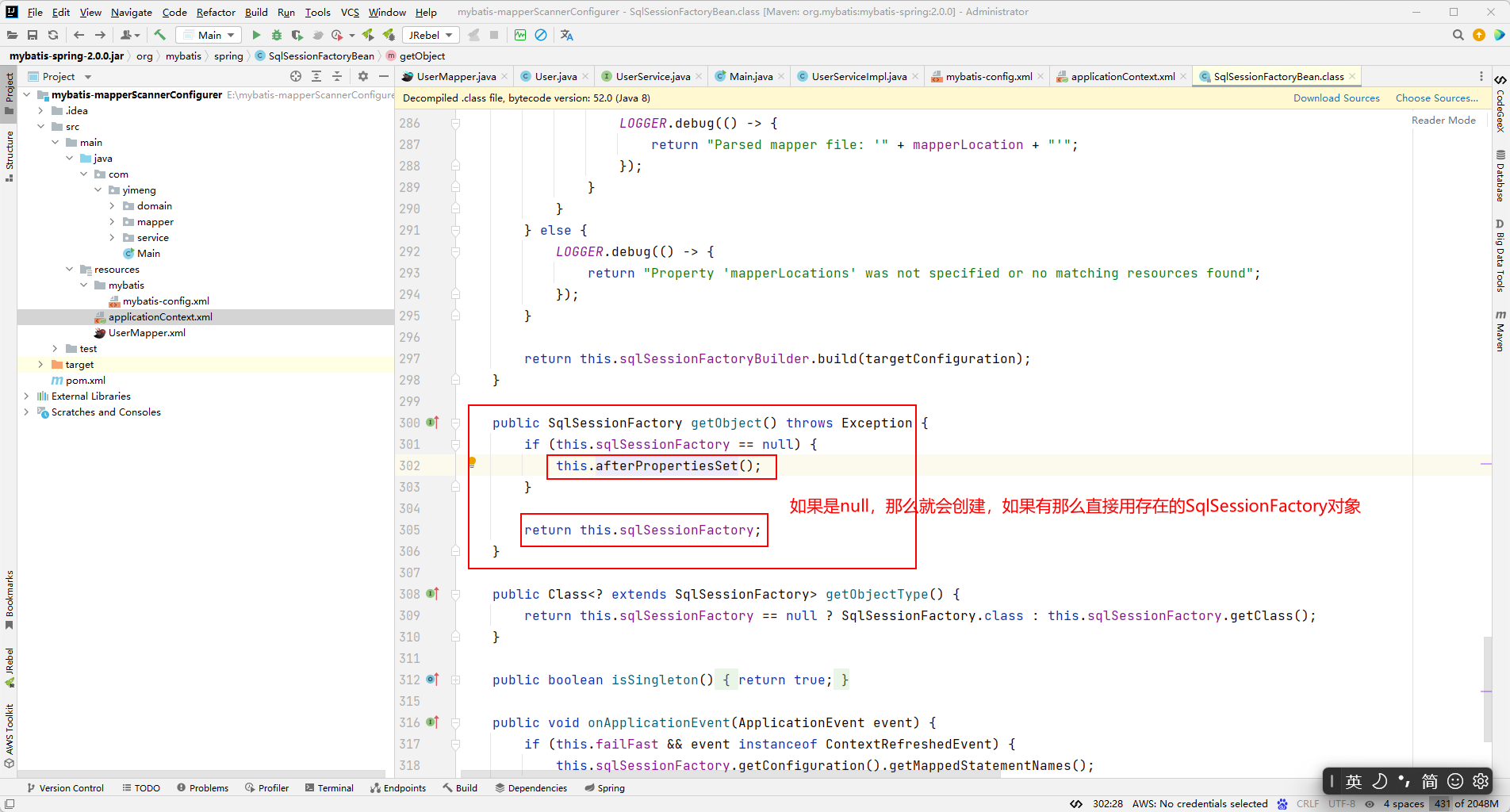This screenshot has width=1510, height=812.
Task: Open the JRebel dropdown in the toolbar
Action: [431, 35]
